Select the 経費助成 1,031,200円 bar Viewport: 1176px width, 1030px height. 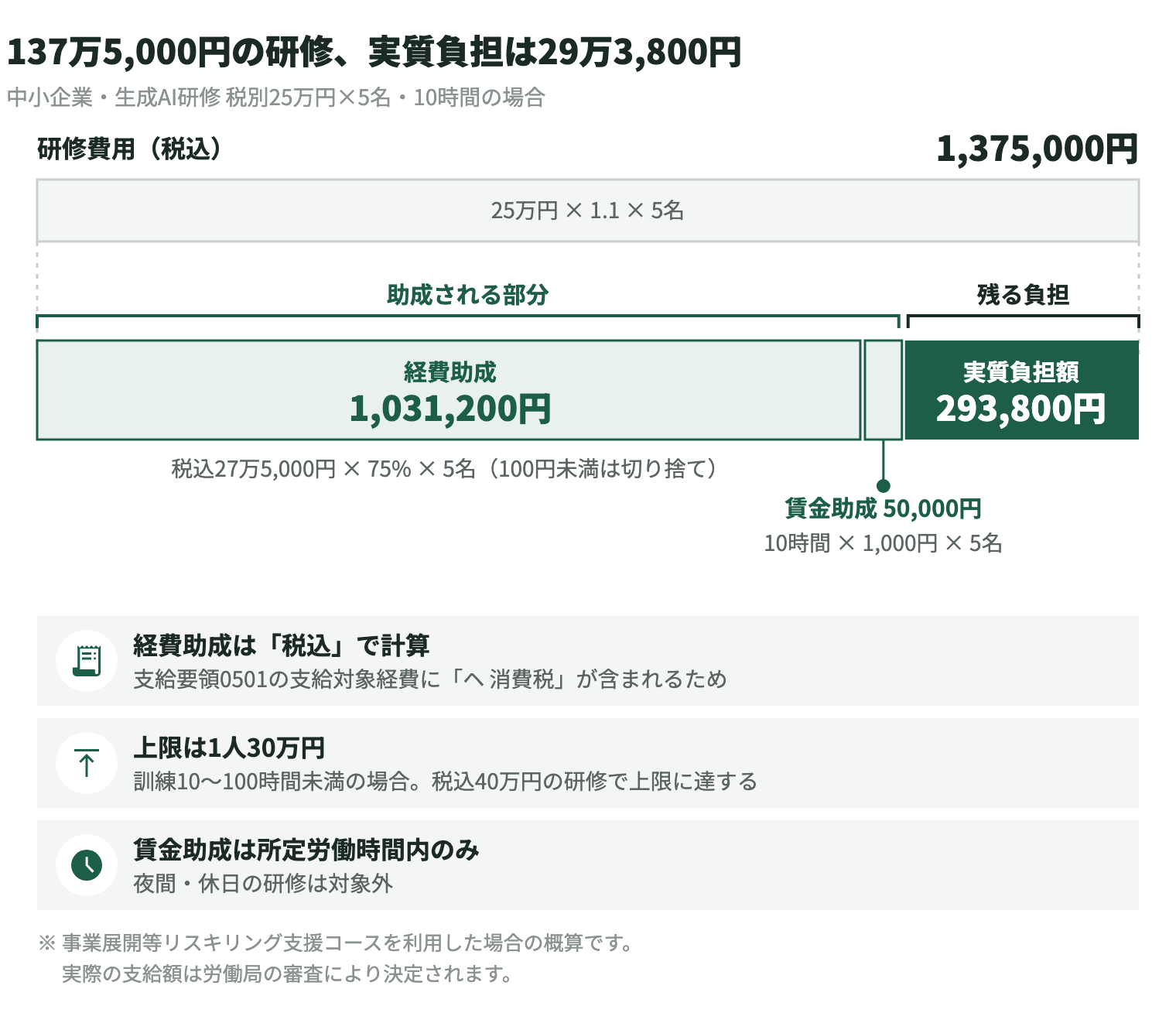click(x=449, y=390)
